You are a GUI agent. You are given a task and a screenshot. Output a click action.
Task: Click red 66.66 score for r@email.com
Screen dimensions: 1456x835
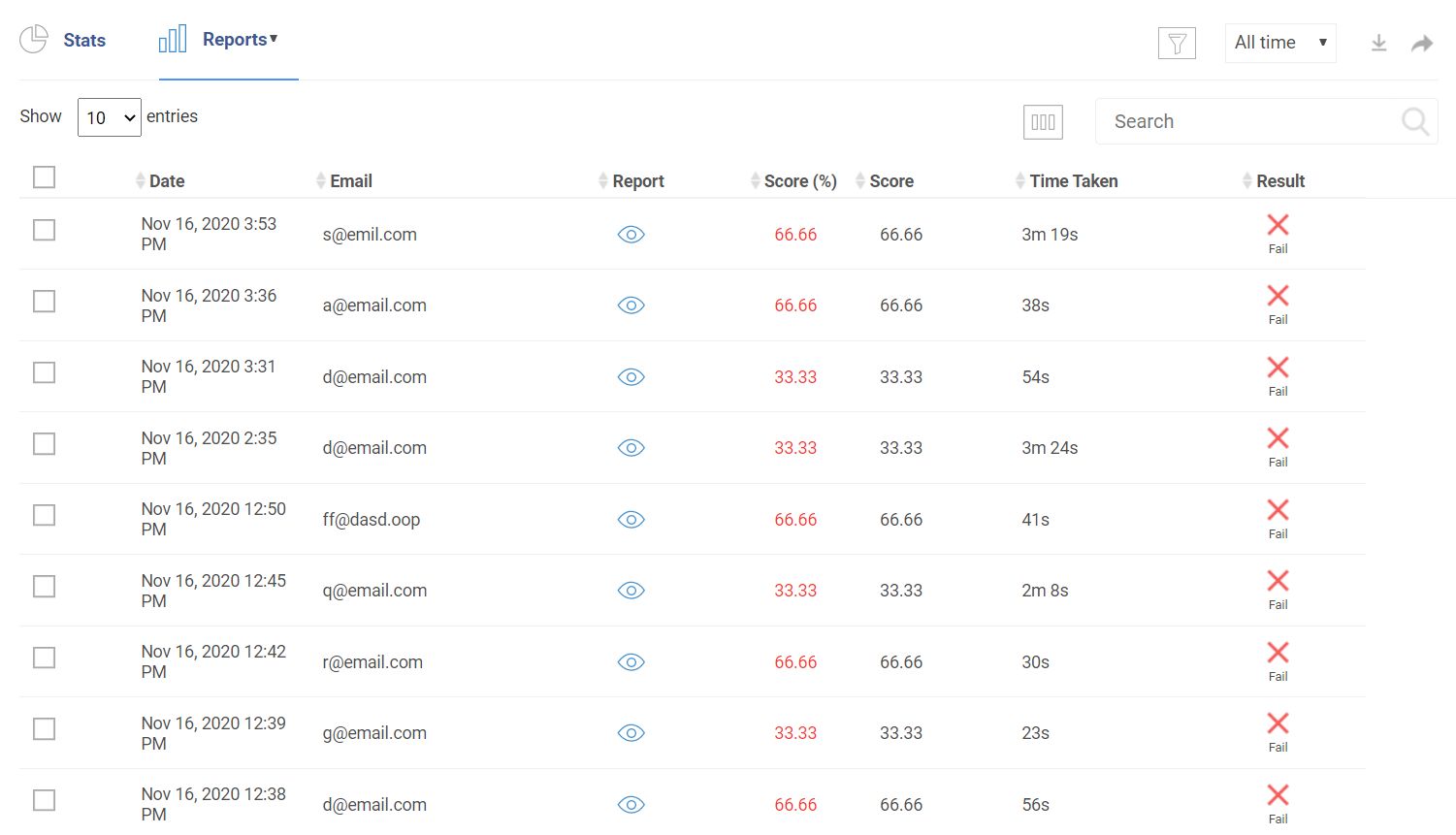coord(795,662)
